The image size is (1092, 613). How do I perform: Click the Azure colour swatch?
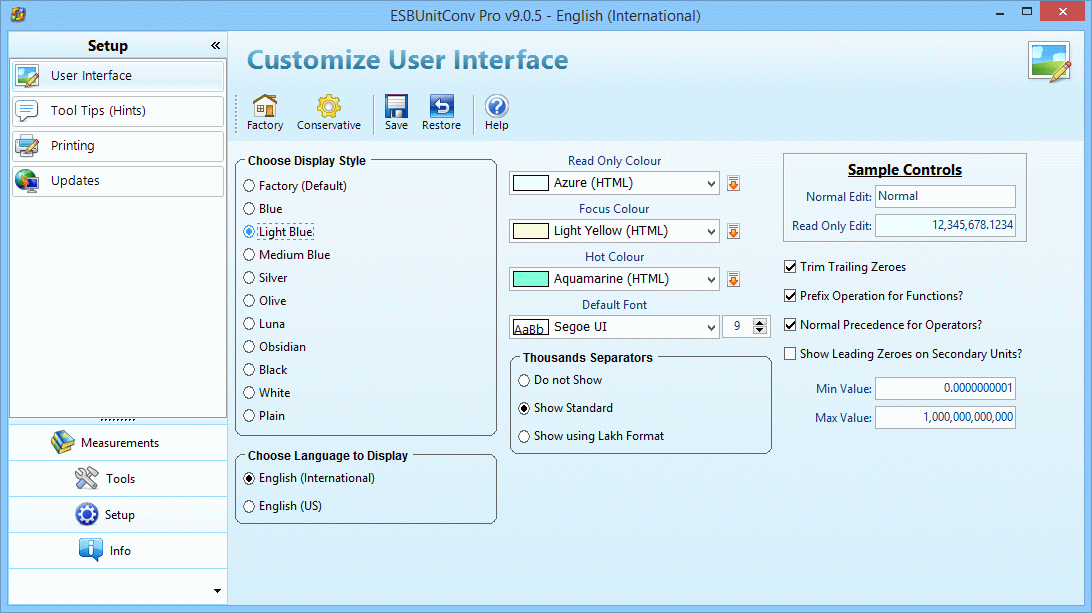coord(531,183)
